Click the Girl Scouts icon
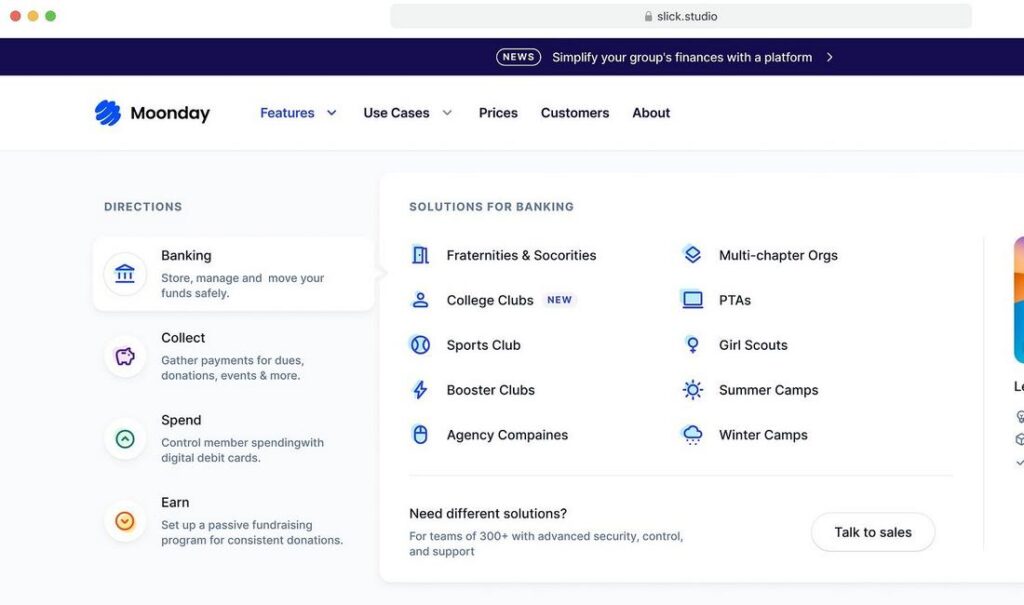Screen dimensions: 1024x605 (692, 344)
